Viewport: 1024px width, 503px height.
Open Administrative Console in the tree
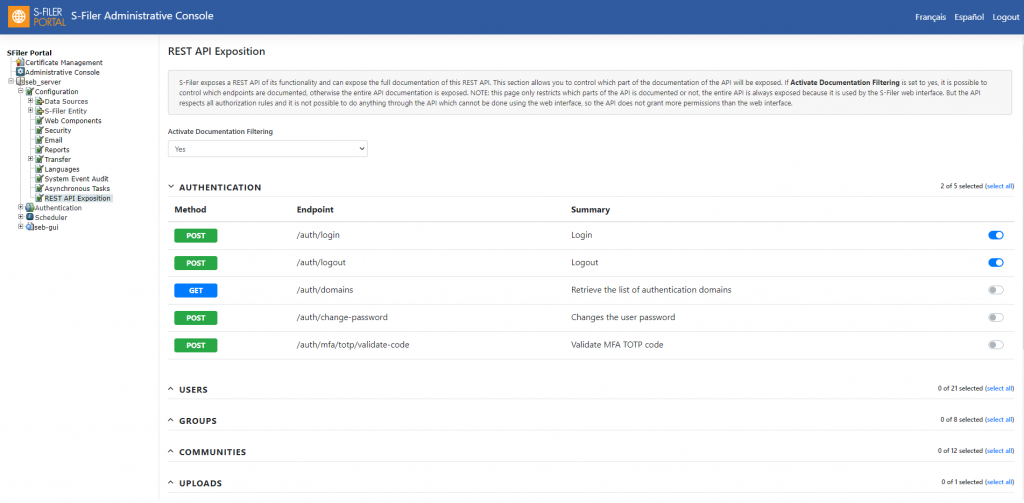point(63,73)
